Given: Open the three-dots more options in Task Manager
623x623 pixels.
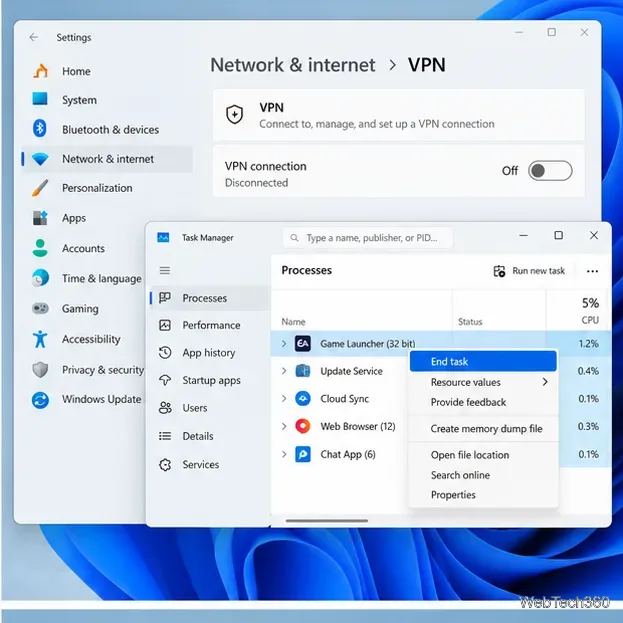Looking at the screenshot, I should click(592, 271).
